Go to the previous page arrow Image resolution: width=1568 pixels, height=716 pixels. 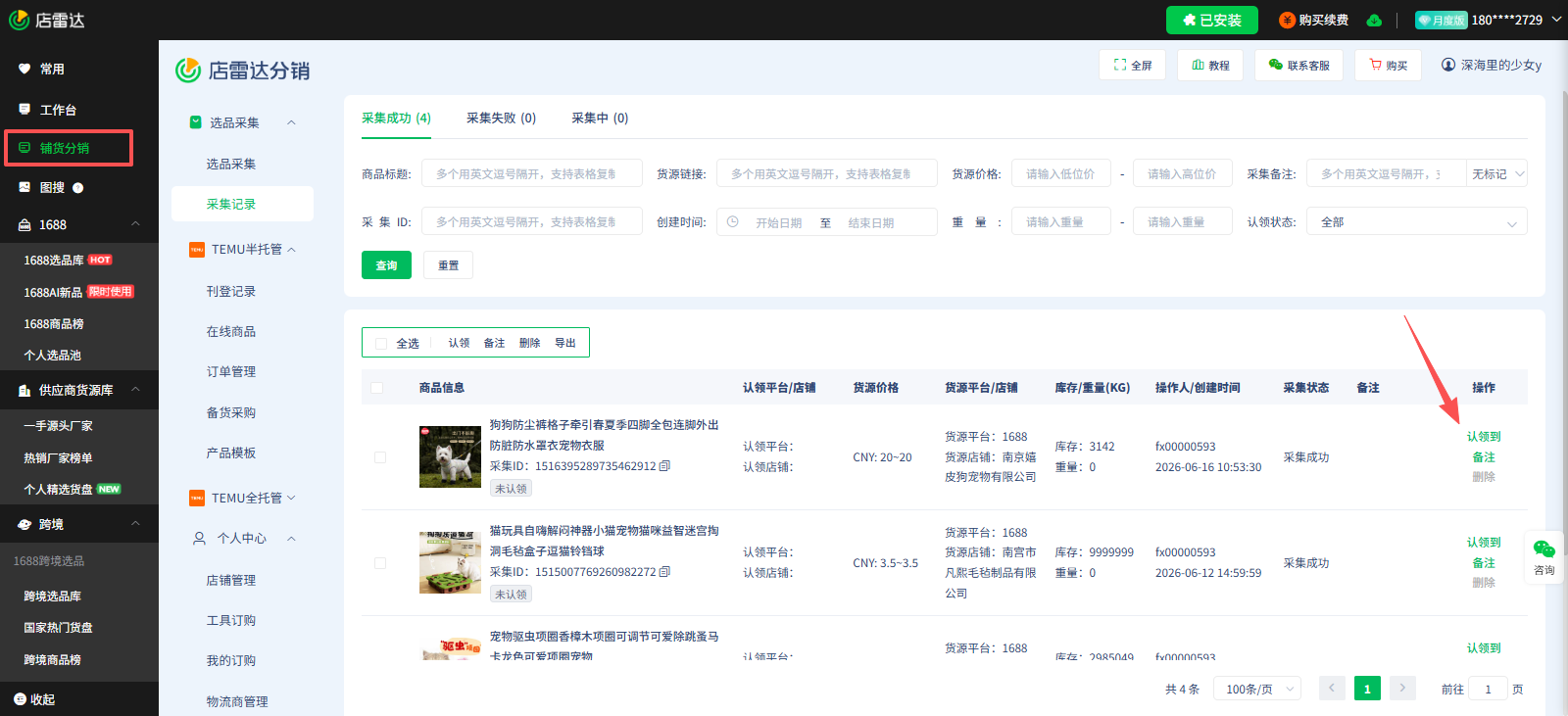[x=1332, y=688]
